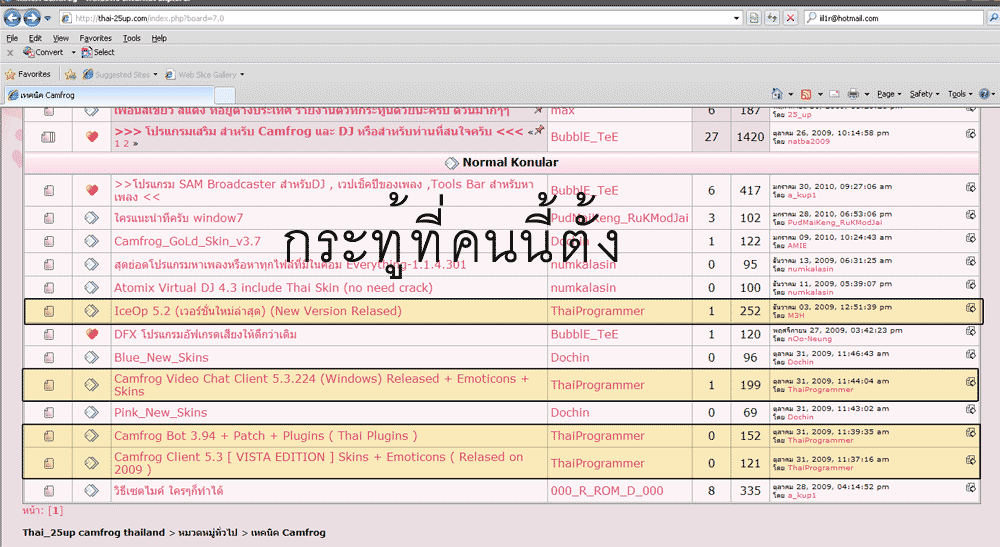This screenshot has width=1000, height=547.
Task: Open the IceOp 5.2 topic link
Action: [x=258, y=311]
